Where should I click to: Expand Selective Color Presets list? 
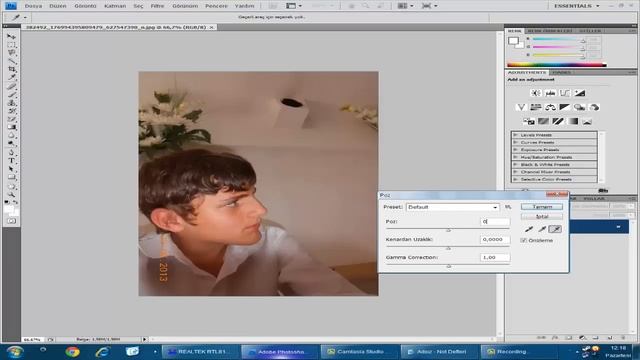pyautogui.click(x=516, y=179)
